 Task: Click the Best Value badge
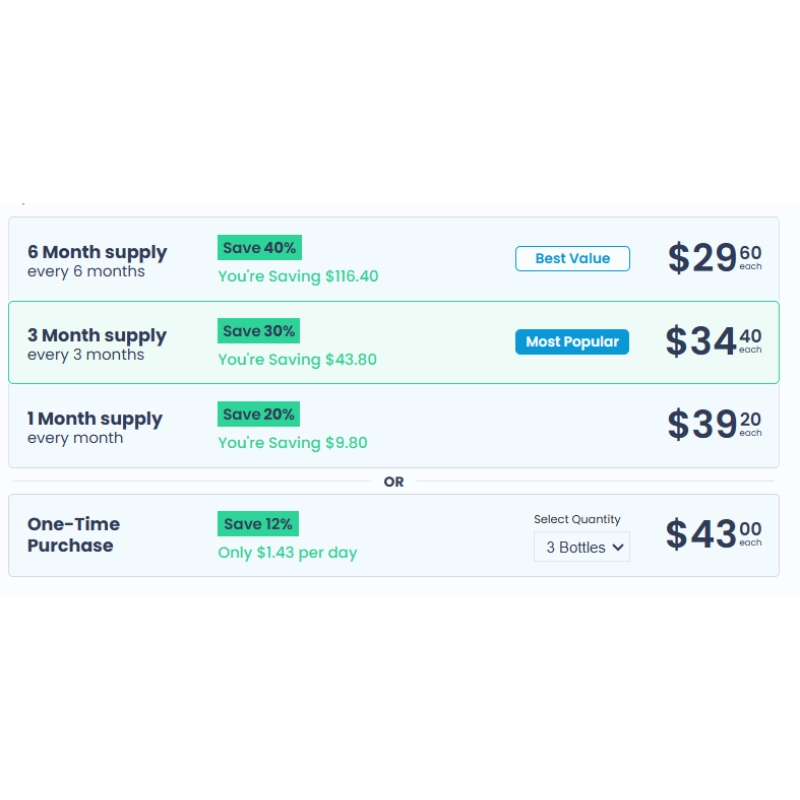tap(572, 259)
